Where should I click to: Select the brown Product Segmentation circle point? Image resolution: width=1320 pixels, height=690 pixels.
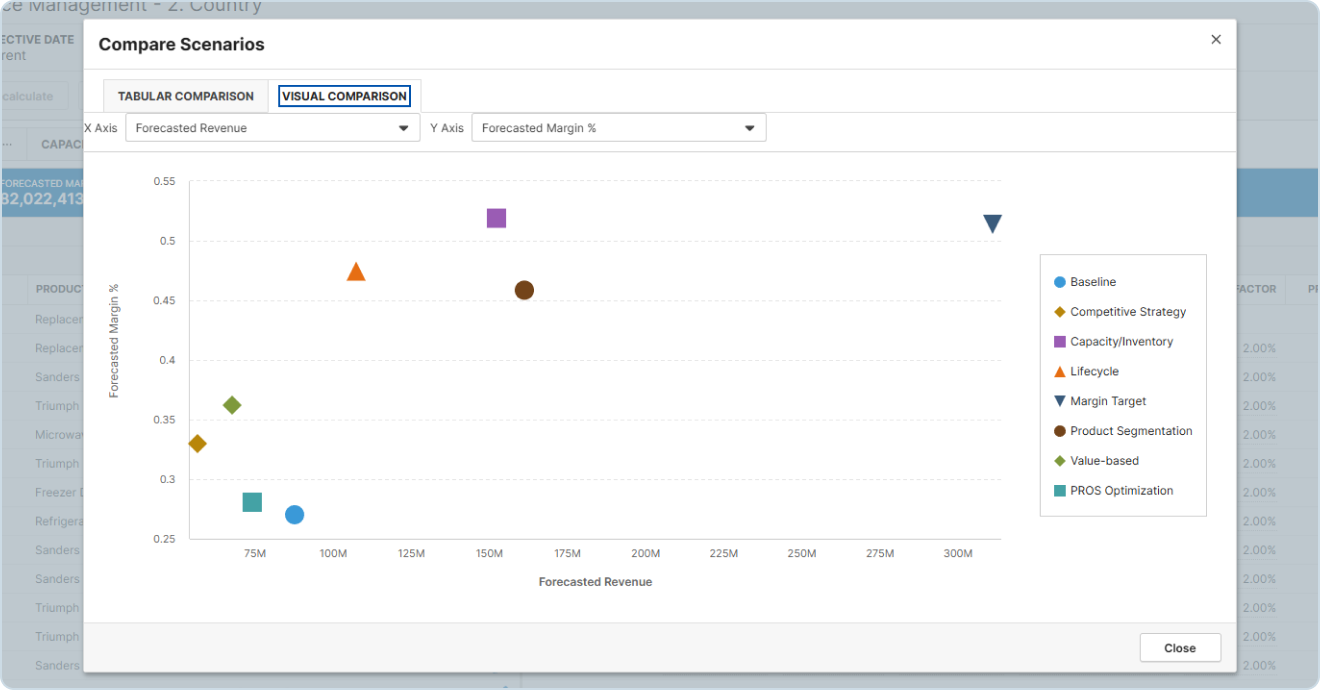click(524, 290)
